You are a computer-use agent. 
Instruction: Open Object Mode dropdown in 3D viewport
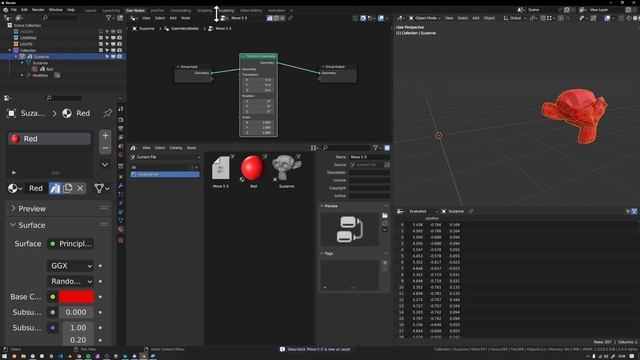coord(424,18)
